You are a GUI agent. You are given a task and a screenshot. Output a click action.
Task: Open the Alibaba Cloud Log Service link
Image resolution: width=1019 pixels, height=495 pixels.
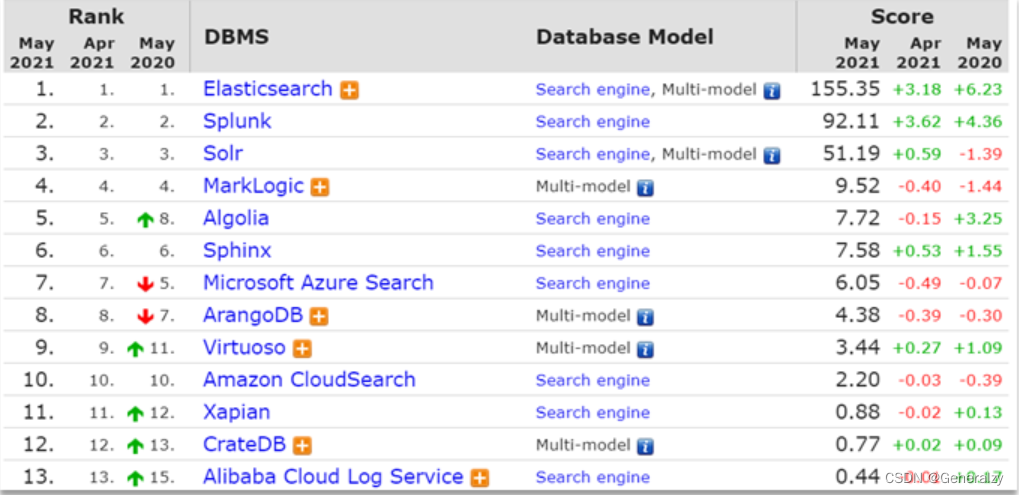coord(333,477)
